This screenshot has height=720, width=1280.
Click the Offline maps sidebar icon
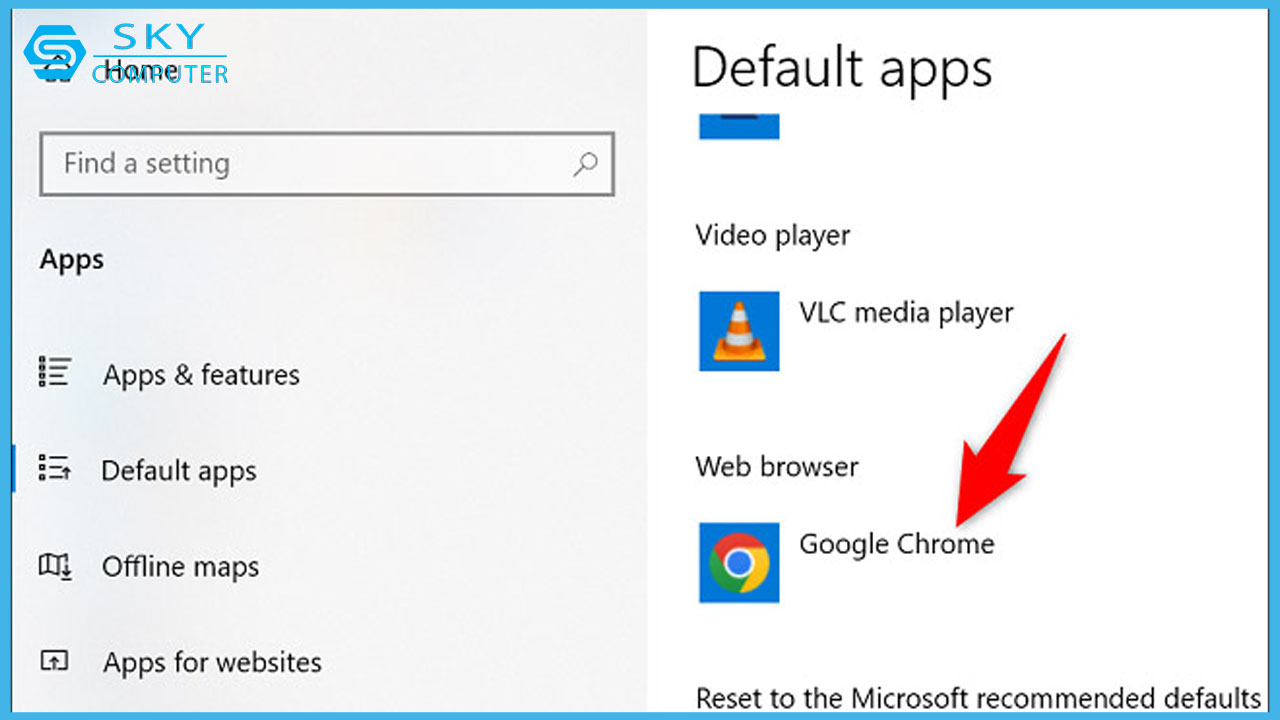(54, 566)
